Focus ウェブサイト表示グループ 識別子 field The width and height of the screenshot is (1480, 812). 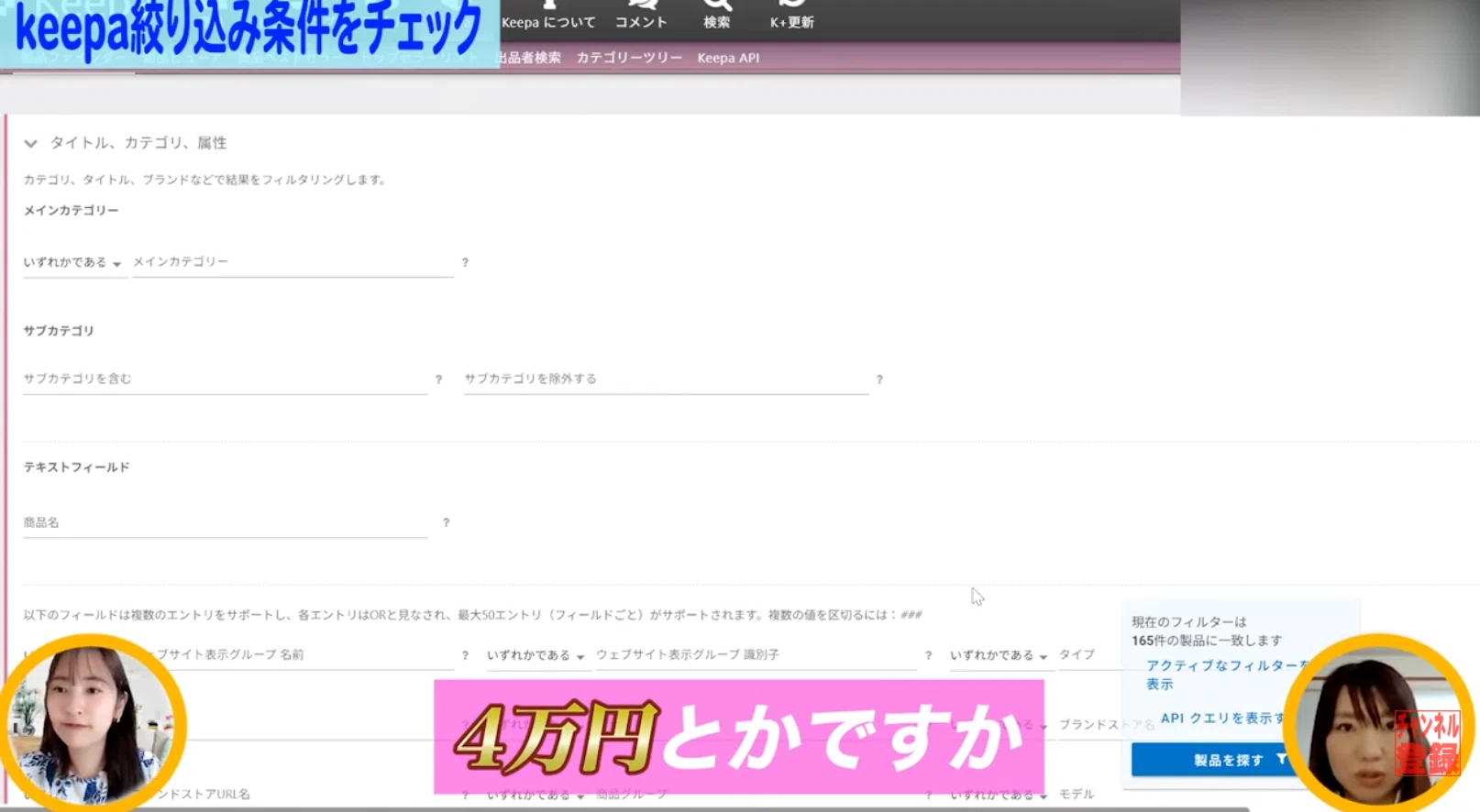point(756,654)
